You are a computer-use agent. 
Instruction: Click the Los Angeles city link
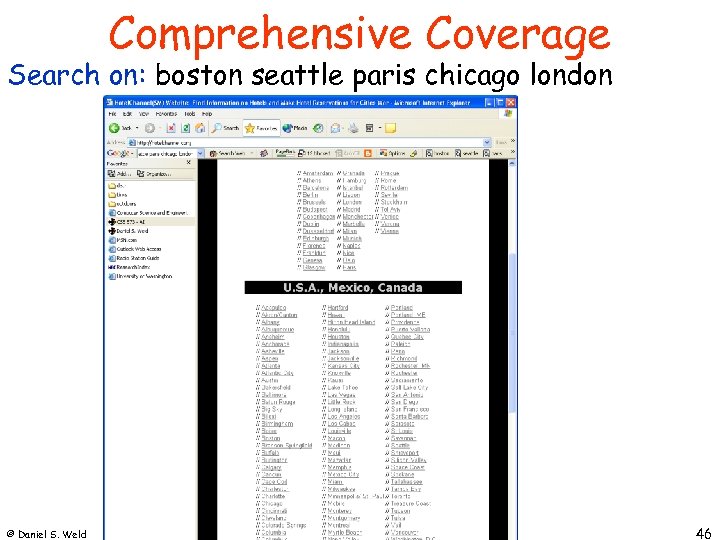click(x=344, y=416)
